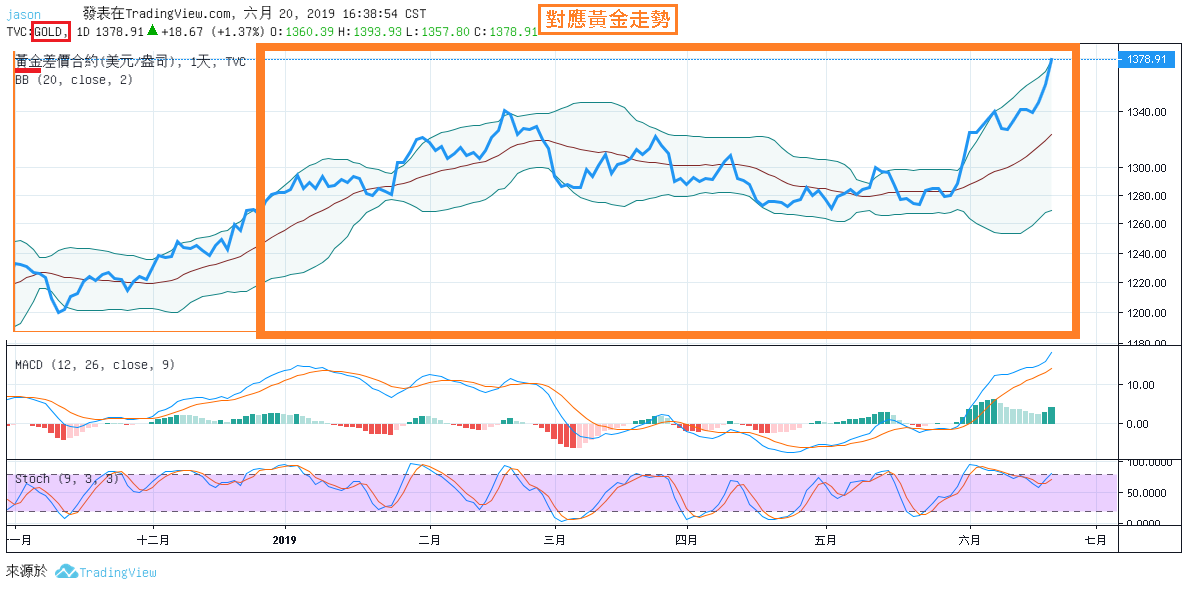Click the 1220.00 price axis label

coord(1144,284)
